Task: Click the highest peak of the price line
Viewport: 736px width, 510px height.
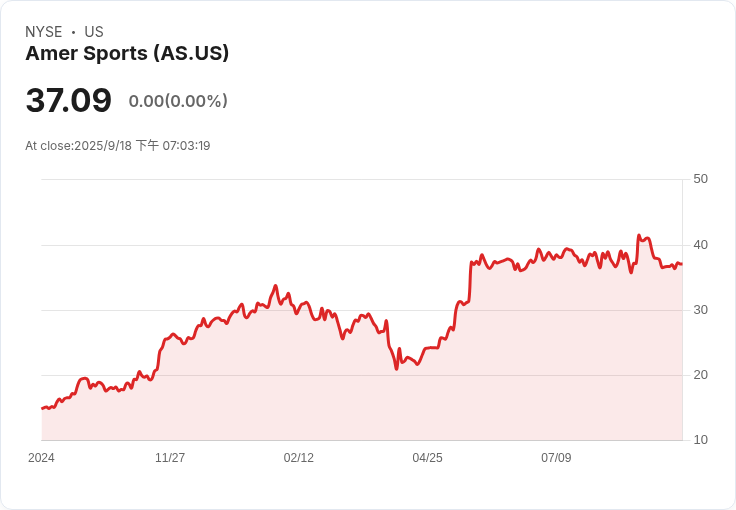Action: click(639, 236)
